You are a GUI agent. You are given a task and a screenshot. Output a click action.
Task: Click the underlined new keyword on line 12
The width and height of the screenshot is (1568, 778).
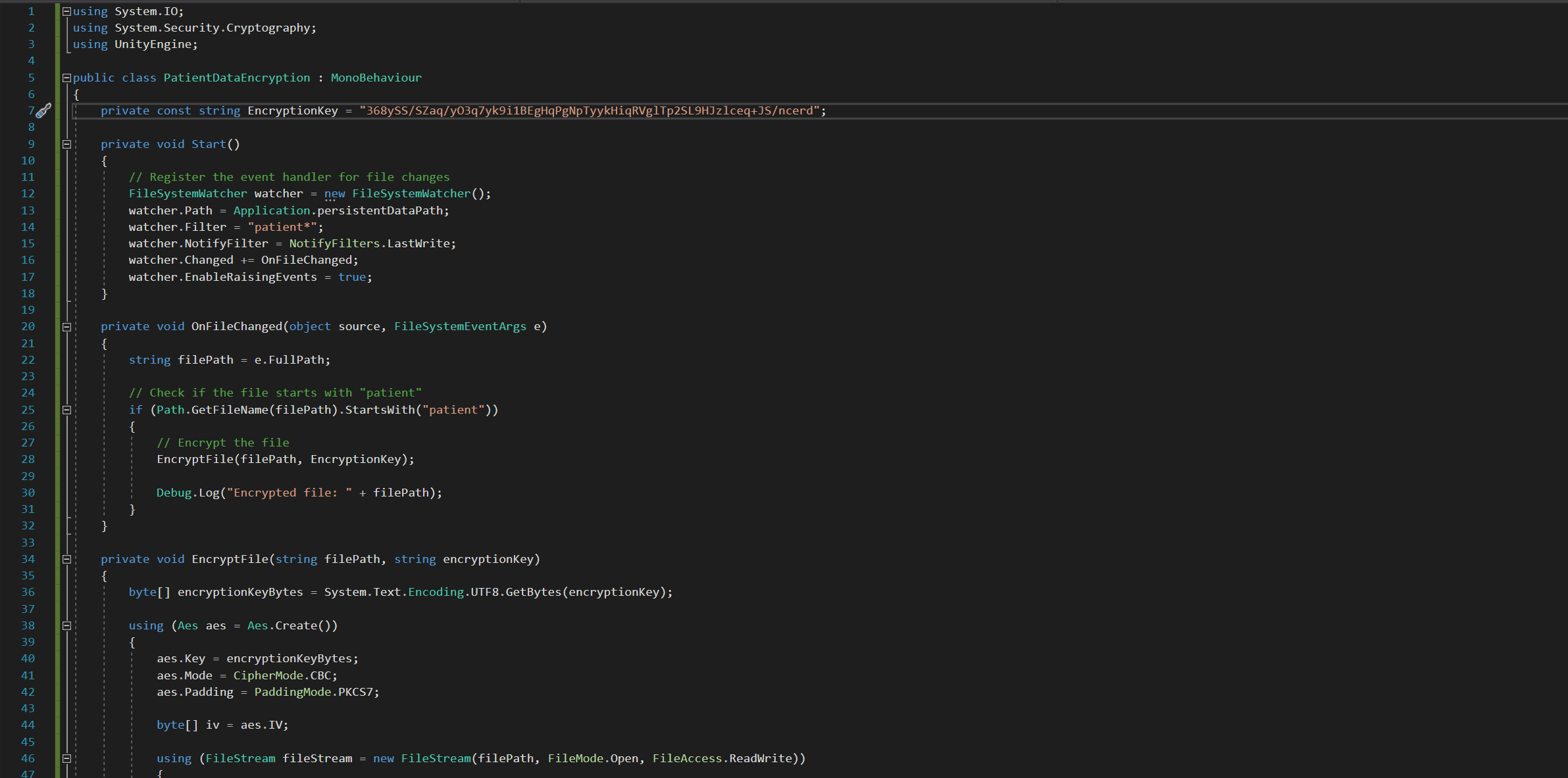tap(334, 193)
